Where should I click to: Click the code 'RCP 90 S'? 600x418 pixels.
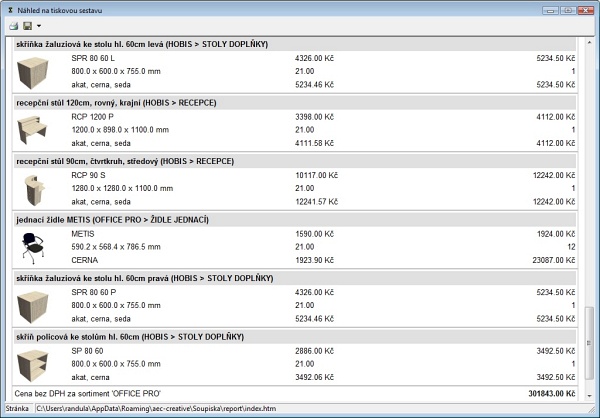click(x=88, y=175)
